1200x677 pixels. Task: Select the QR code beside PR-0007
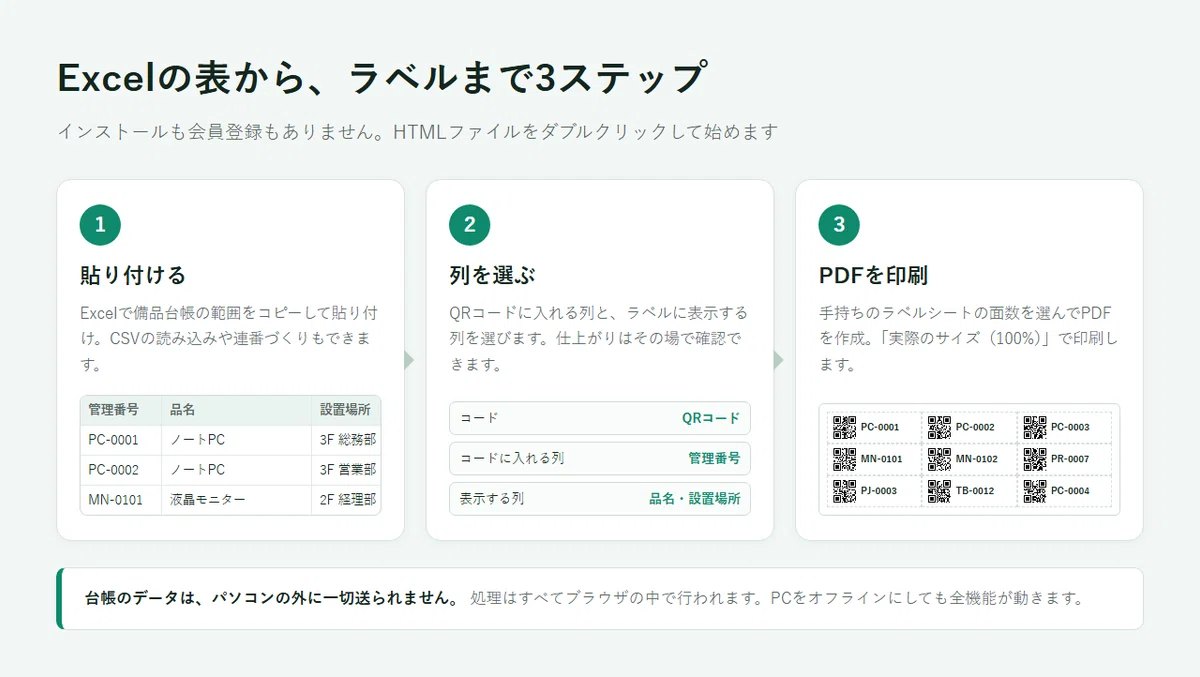[x=1034, y=459]
